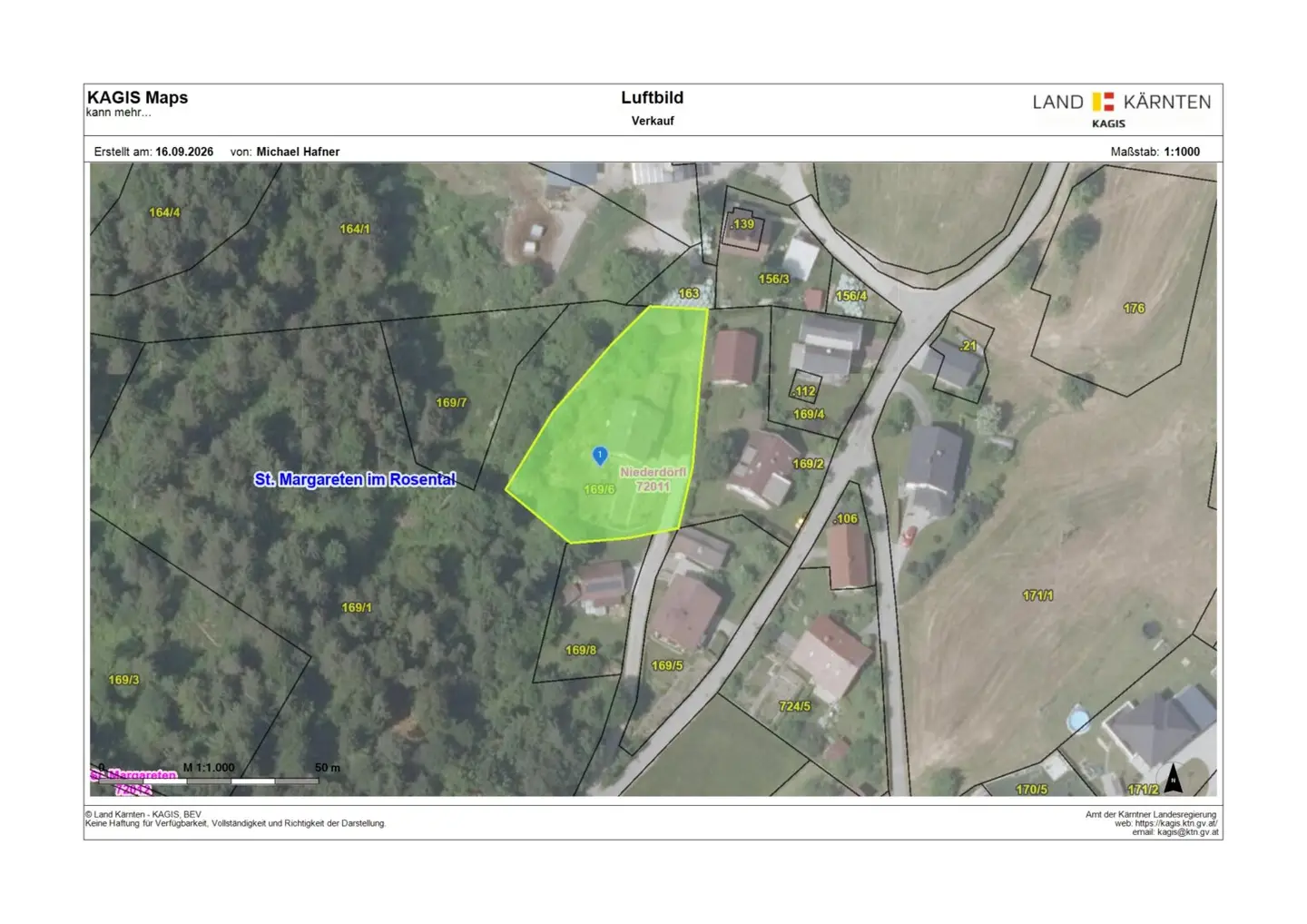Click parcel label 156/4
Viewport: 1307px width, 924px height.
(851, 296)
